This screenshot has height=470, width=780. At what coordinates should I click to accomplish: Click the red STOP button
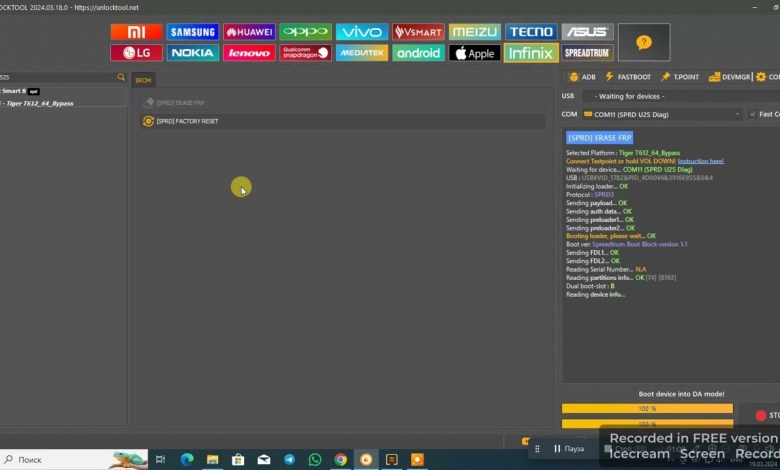tap(767, 415)
